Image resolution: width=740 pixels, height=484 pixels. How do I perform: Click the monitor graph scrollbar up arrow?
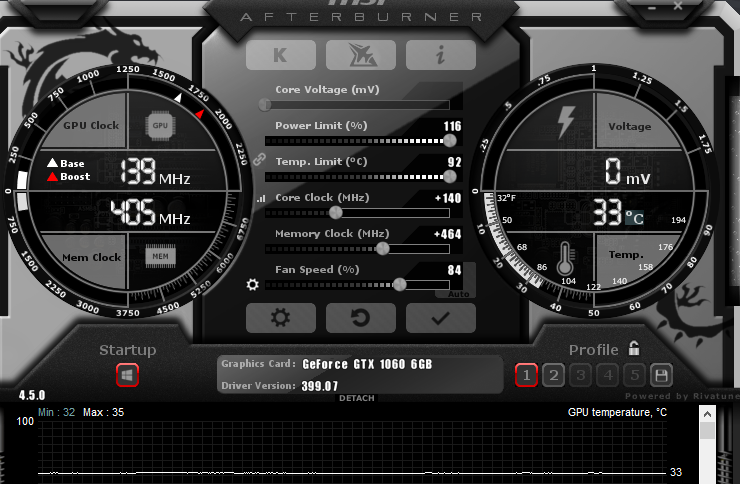pos(707,414)
